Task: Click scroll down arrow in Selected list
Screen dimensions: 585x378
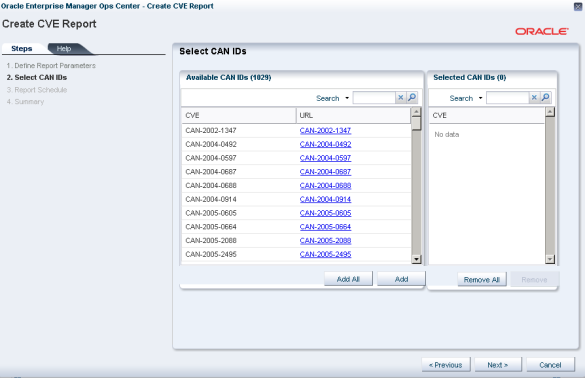Action: [550, 259]
